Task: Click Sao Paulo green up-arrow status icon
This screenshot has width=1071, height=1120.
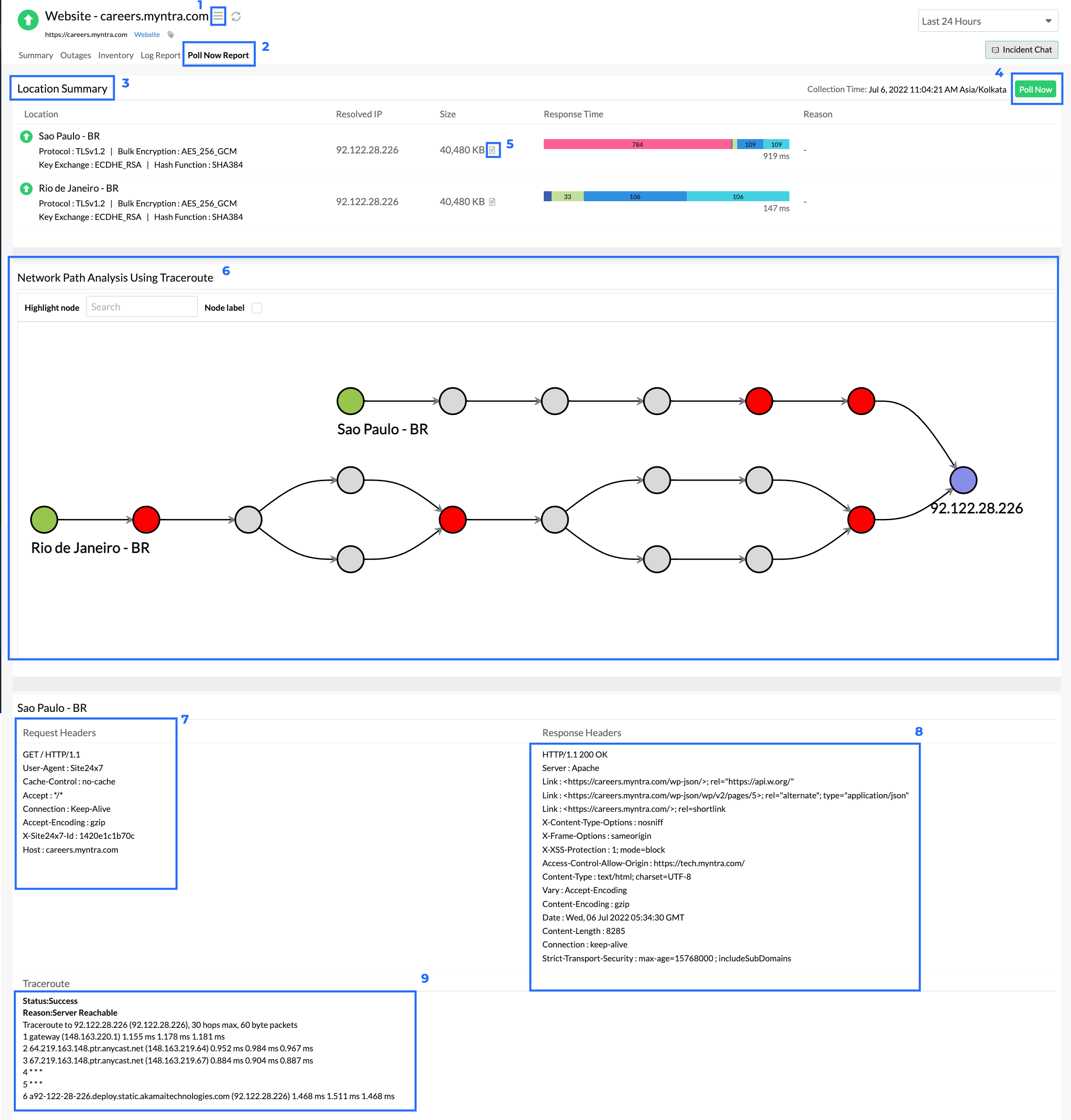Action: click(26, 136)
